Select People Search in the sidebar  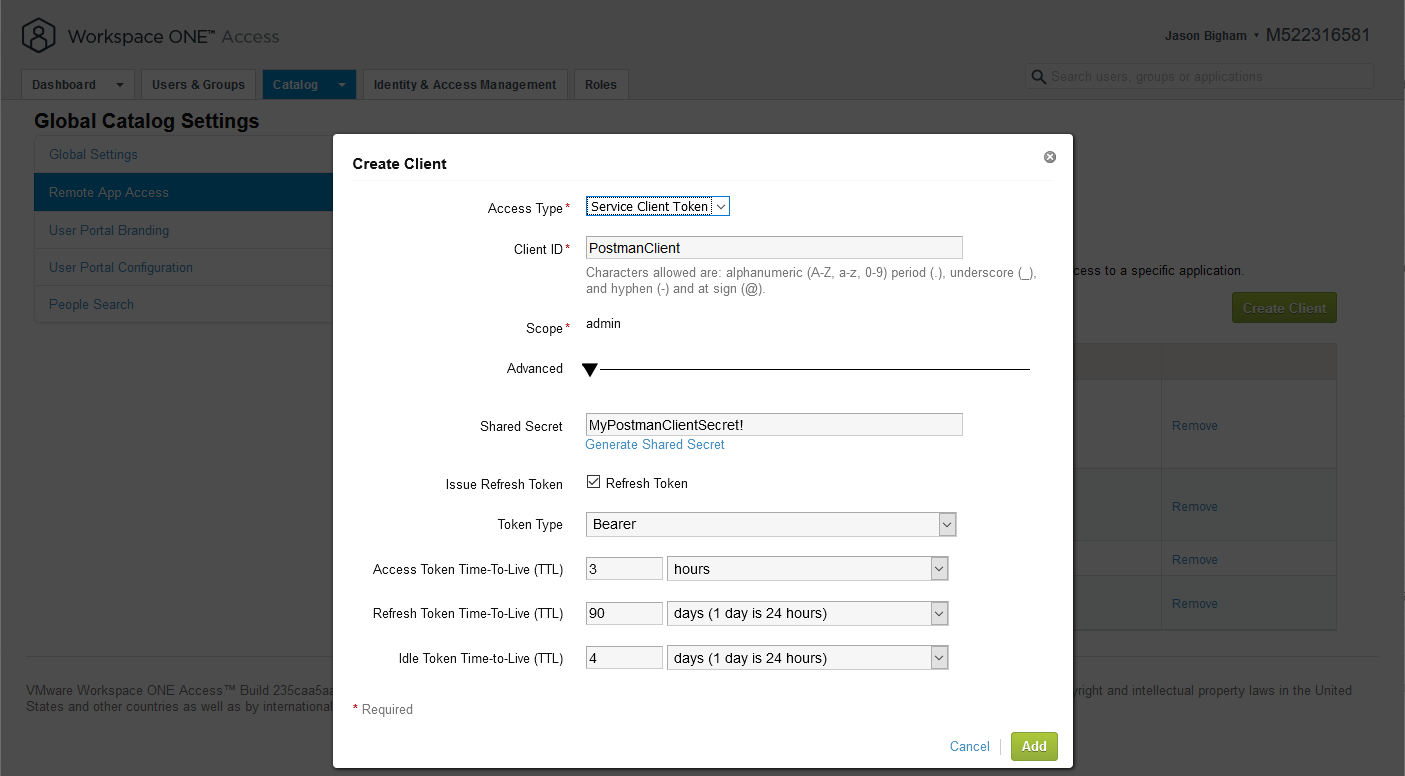[x=91, y=304]
